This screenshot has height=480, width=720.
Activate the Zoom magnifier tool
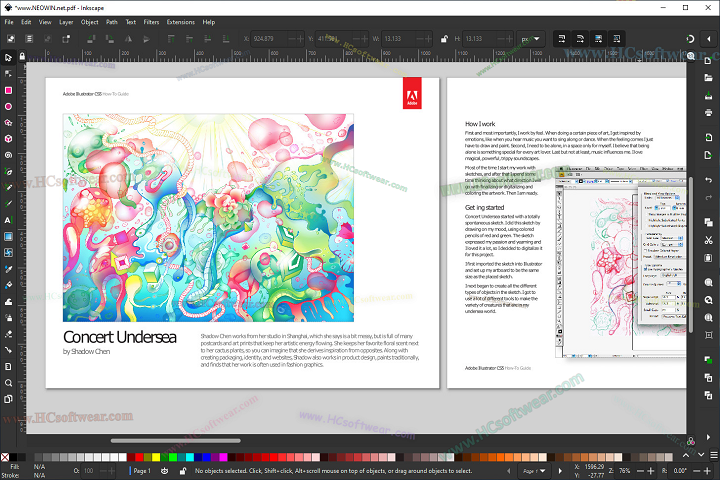[x=8, y=383]
